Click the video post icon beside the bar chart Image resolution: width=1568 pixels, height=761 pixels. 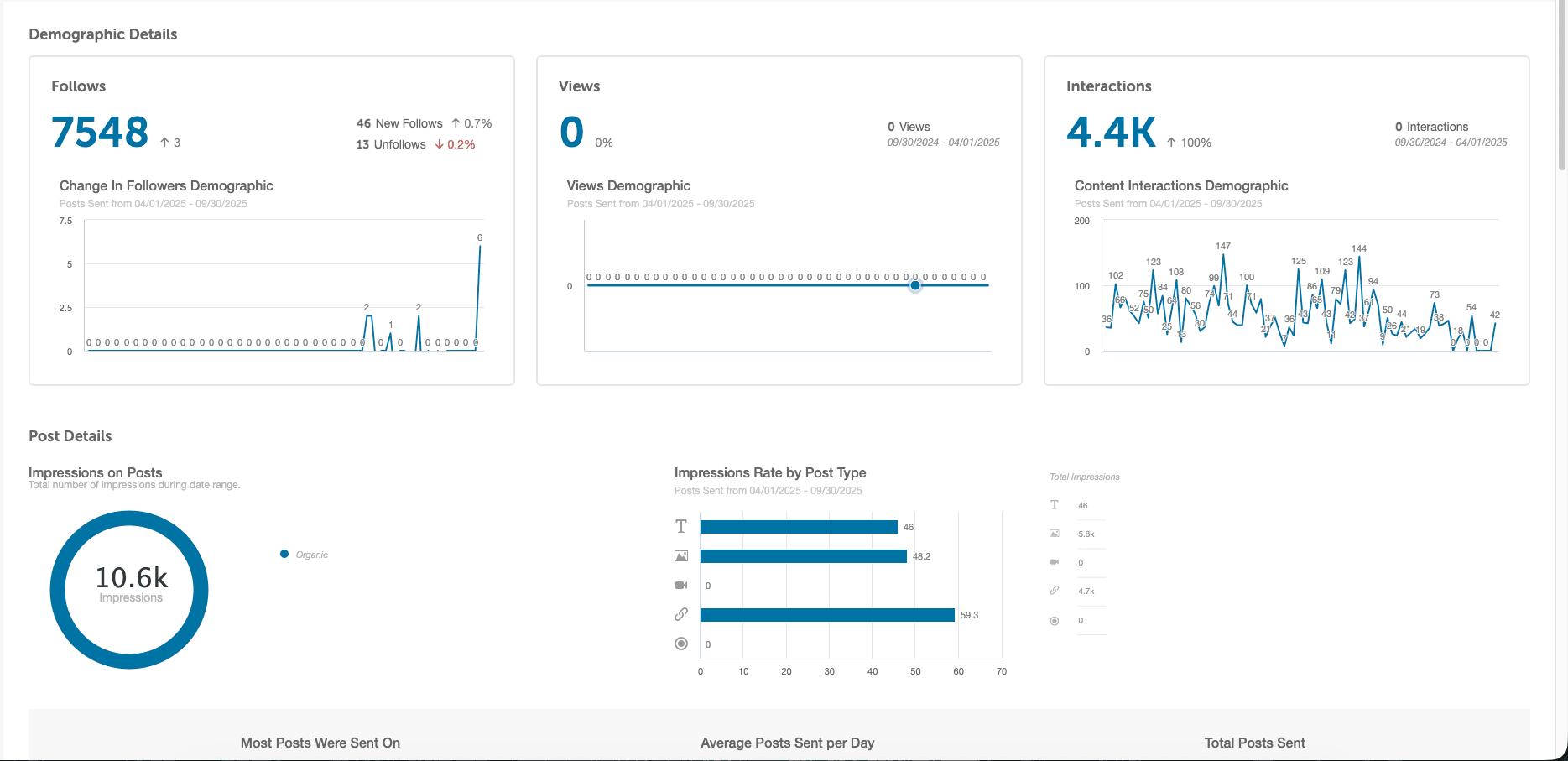click(x=681, y=586)
